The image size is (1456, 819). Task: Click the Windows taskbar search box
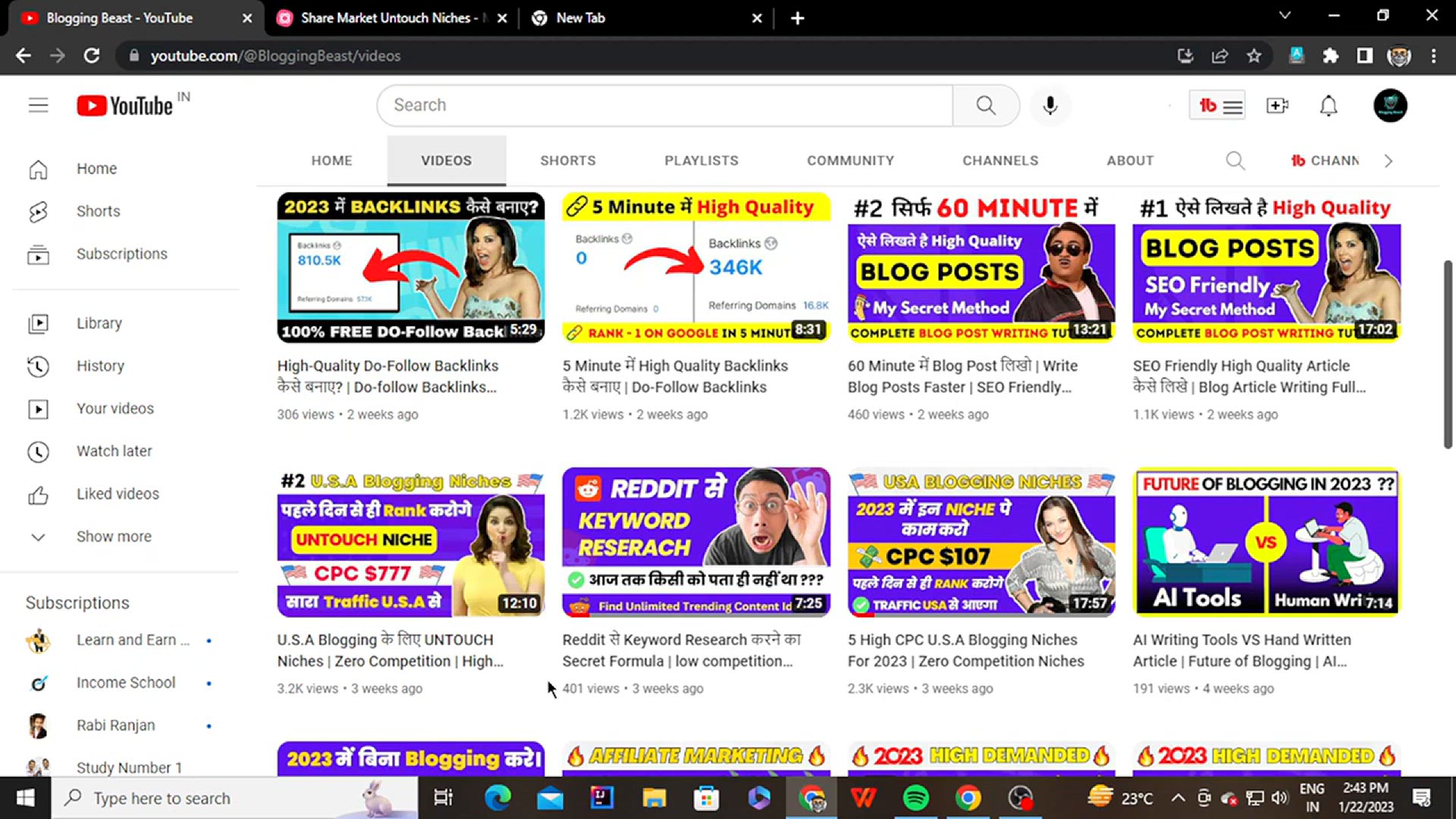point(235,798)
